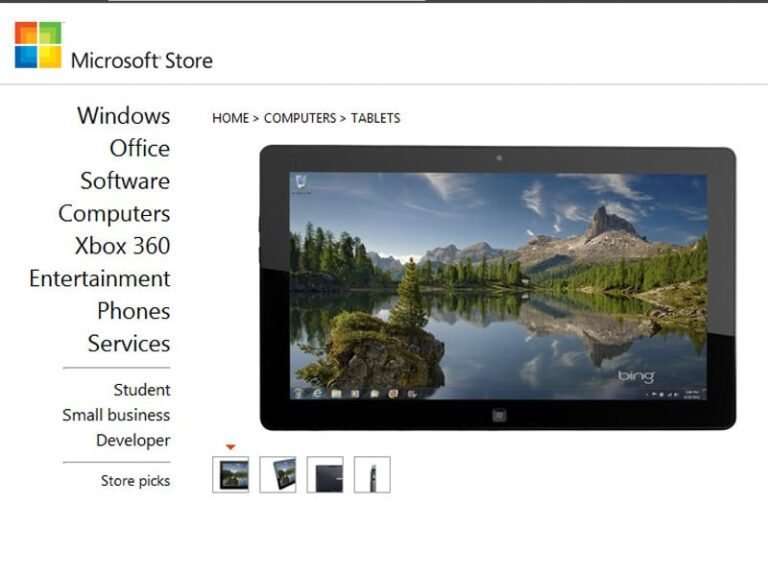Select the front-view tablet thumbnail
Image resolution: width=768 pixels, height=576 pixels.
tap(231, 475)
